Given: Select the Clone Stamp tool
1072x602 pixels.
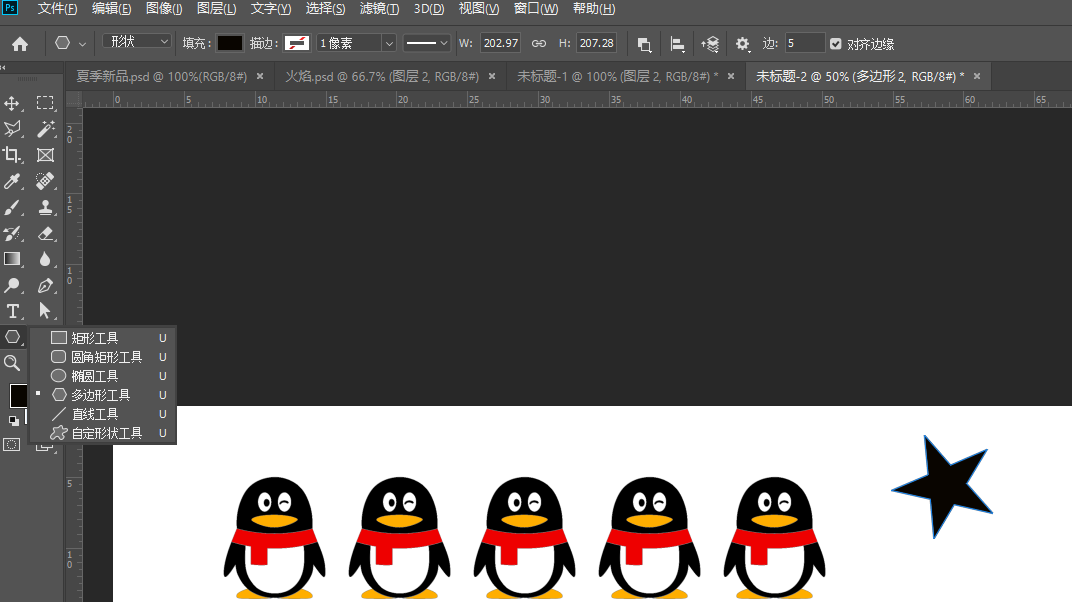Looking at the screenshot, I should pos(45,207).
